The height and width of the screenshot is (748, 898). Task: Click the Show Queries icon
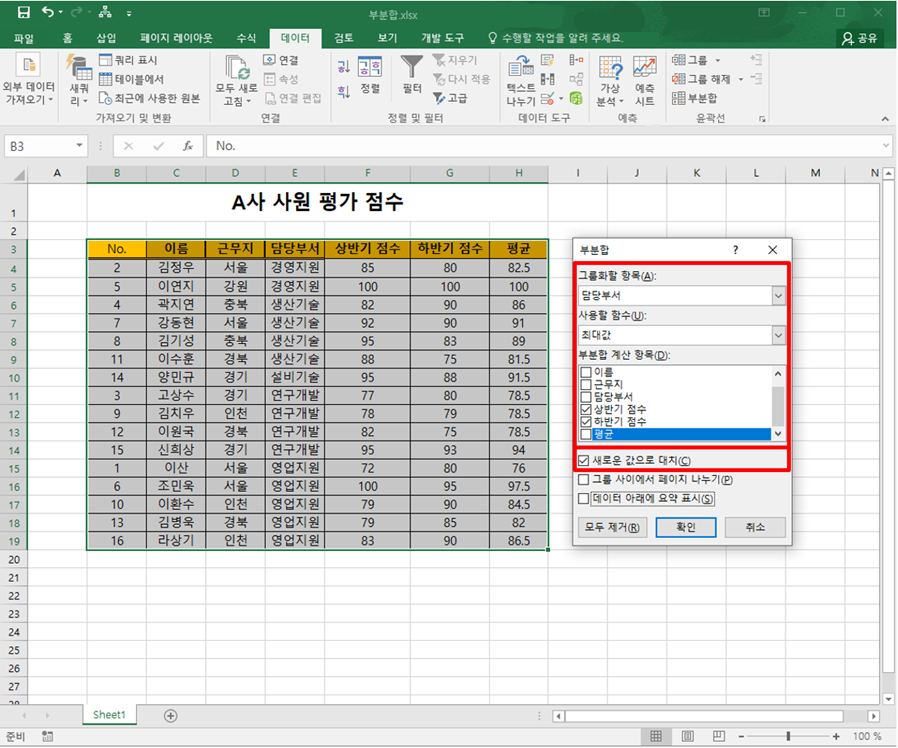(105, 60)
